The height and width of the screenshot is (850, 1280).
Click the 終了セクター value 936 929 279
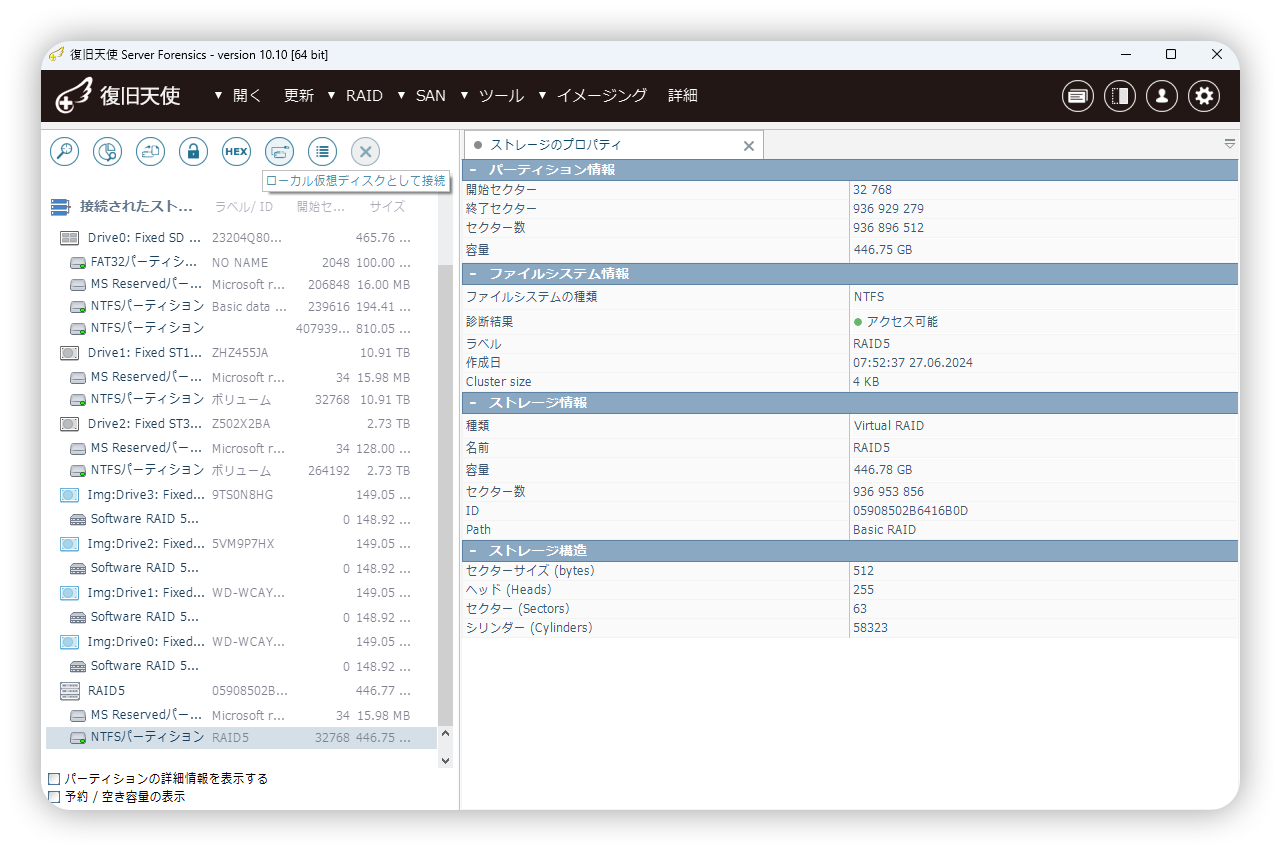(888, 209)
